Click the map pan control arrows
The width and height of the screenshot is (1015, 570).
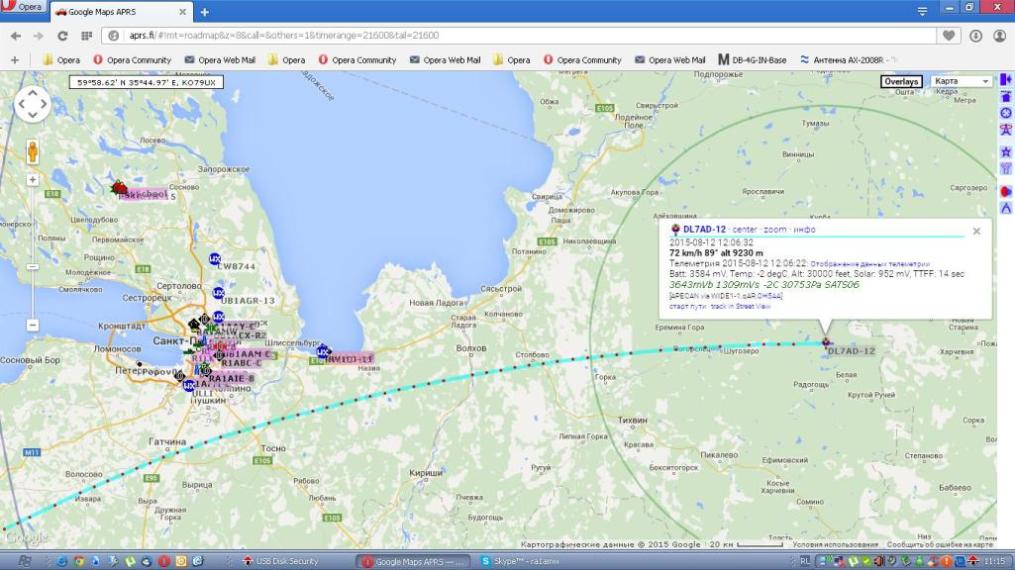[x=32, y=104]
